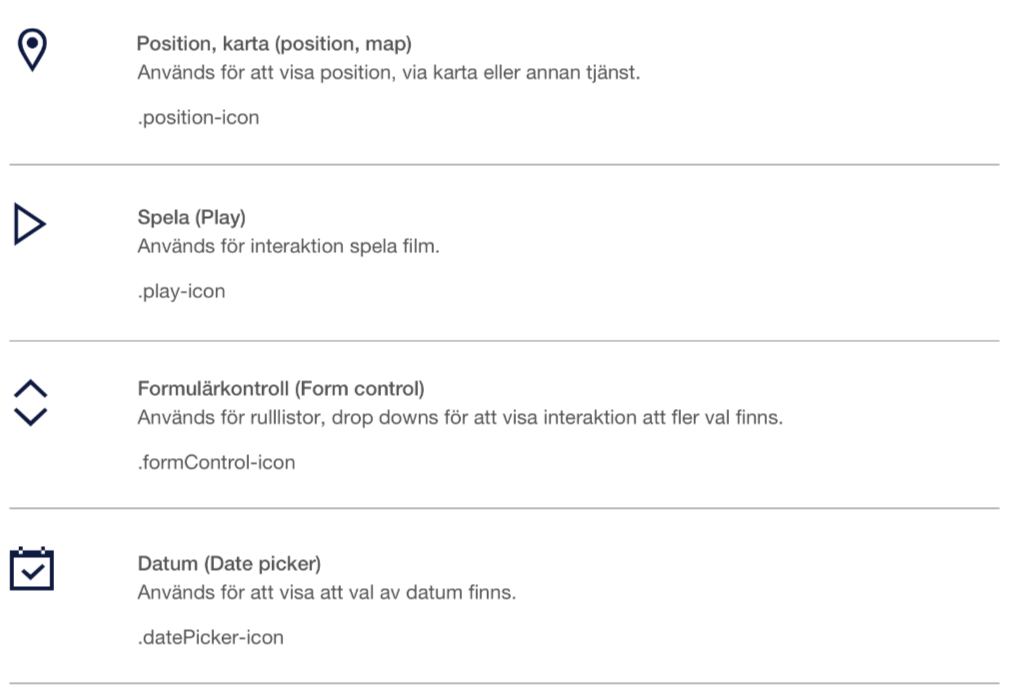Click the play triangle icon

(x=30, y=224)
